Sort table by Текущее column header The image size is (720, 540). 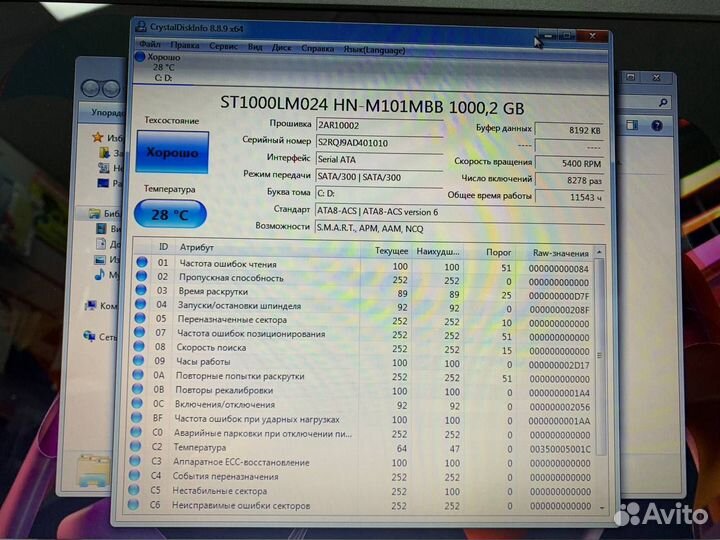coord(391,251)
